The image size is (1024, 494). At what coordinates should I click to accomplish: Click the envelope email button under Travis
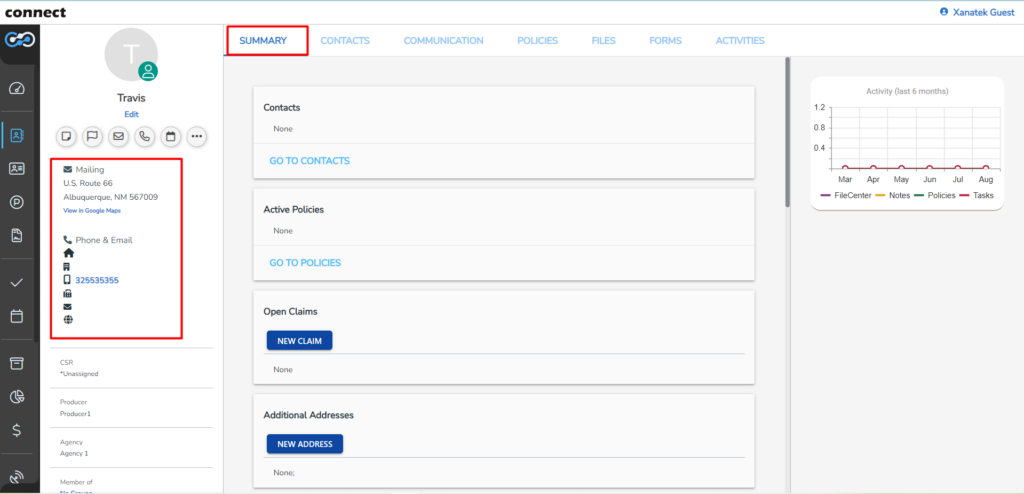(x=118, y=137)
